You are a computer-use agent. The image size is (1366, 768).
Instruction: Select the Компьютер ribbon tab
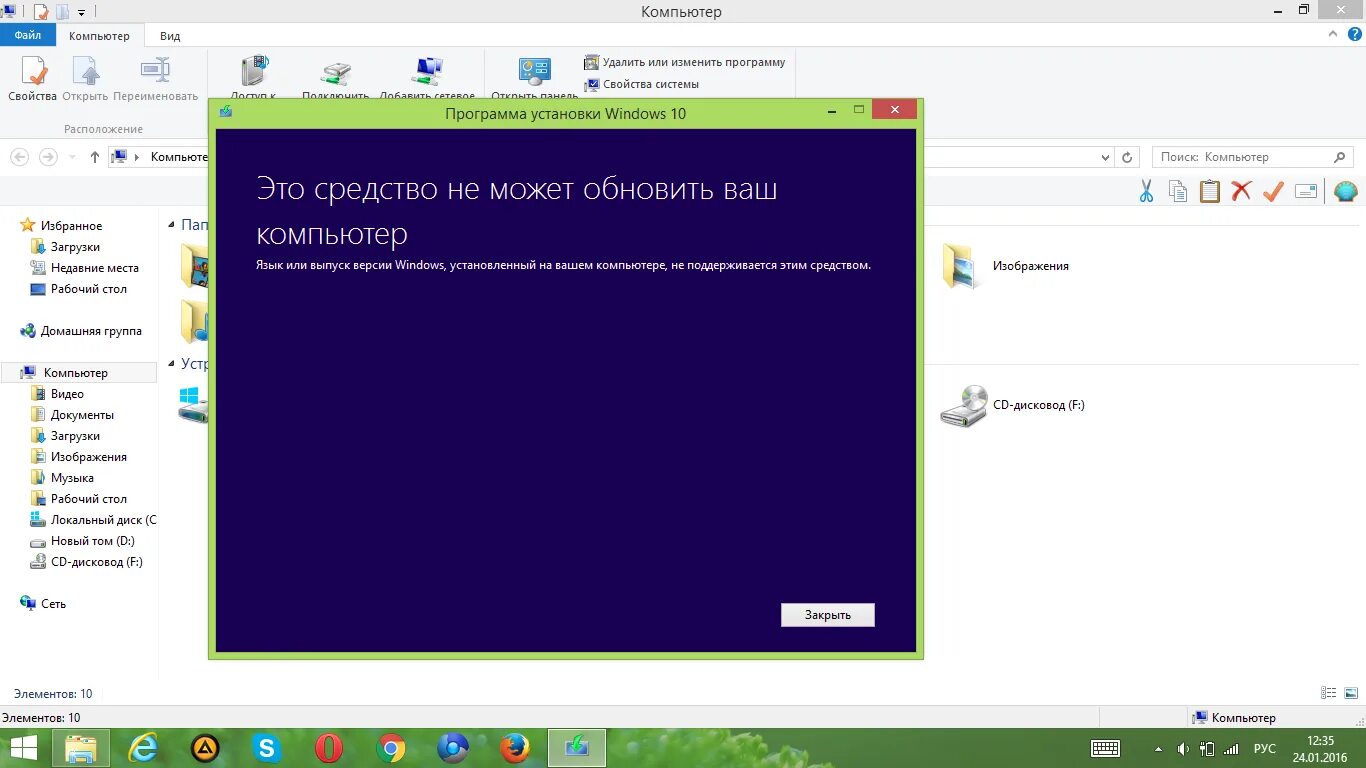(99, 36)
